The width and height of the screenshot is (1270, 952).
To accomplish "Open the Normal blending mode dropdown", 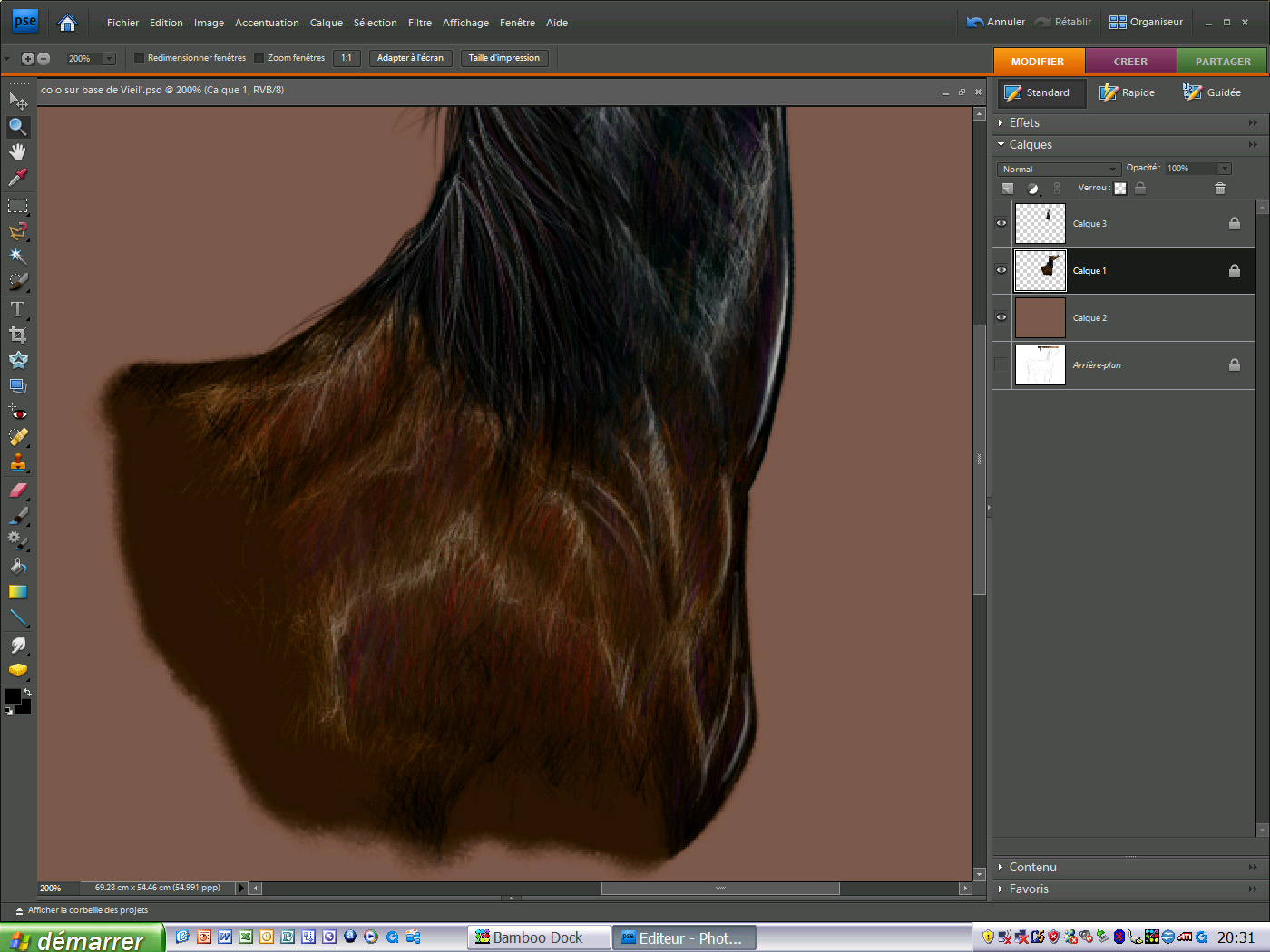I will pos(1059,169).
